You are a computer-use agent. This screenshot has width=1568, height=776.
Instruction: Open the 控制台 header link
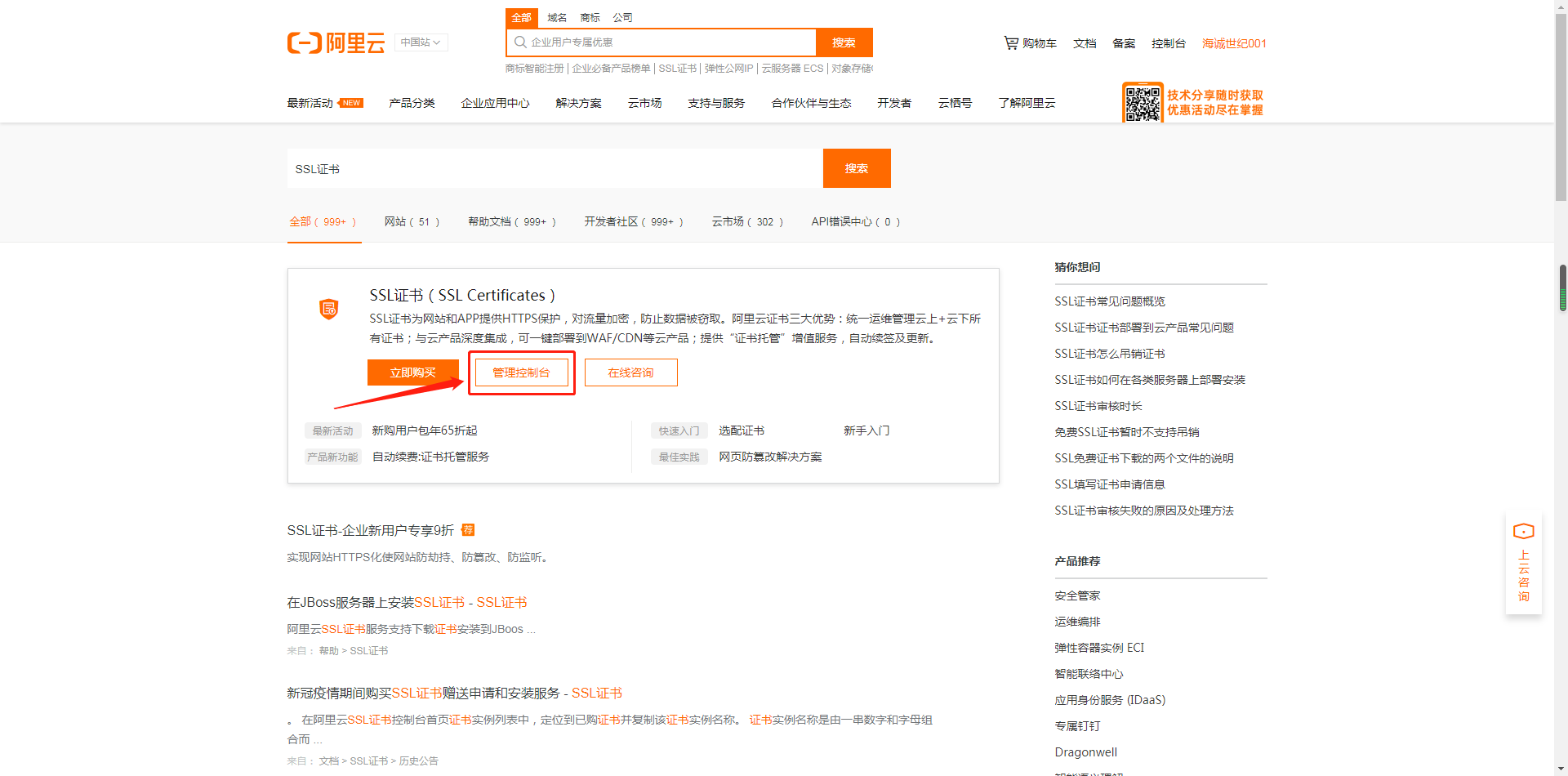[x=1169, y=43]
